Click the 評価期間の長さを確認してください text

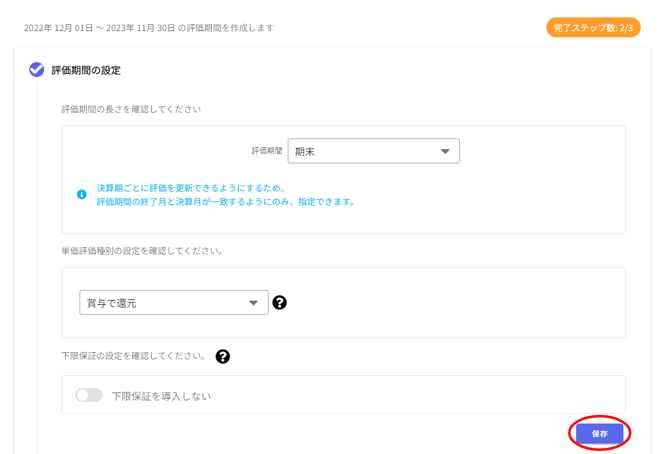click(x=131, y=109)
